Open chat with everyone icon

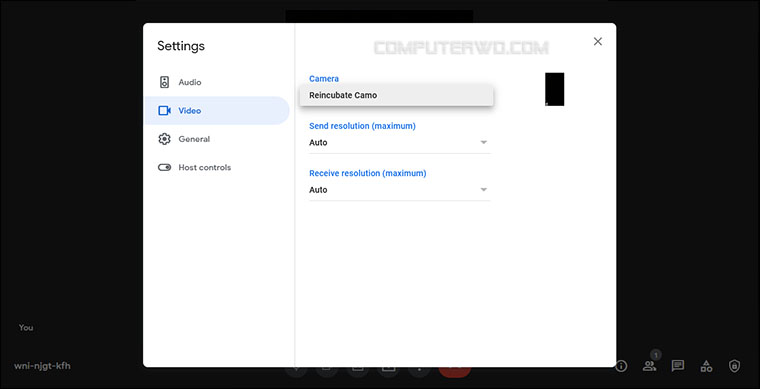click(678, 366)
